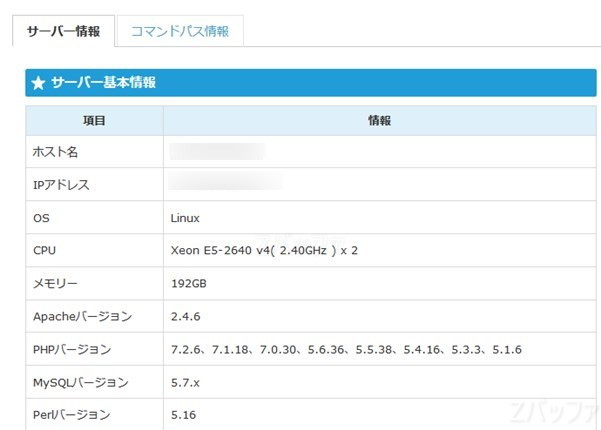Click PHP version 7.2.6 text

(186, 350)
